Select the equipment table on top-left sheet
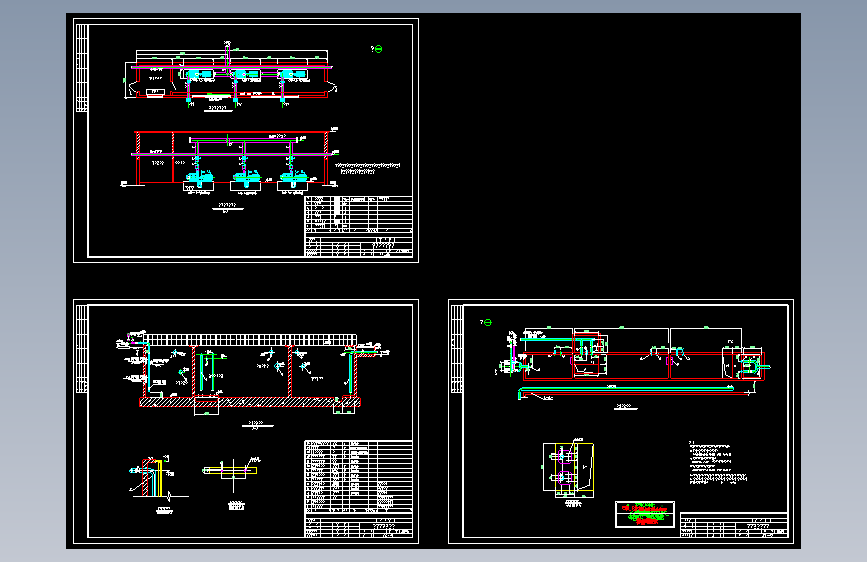The width and height of the screenshot is (867, 562). pyautogui.click(x=358, y=215)
